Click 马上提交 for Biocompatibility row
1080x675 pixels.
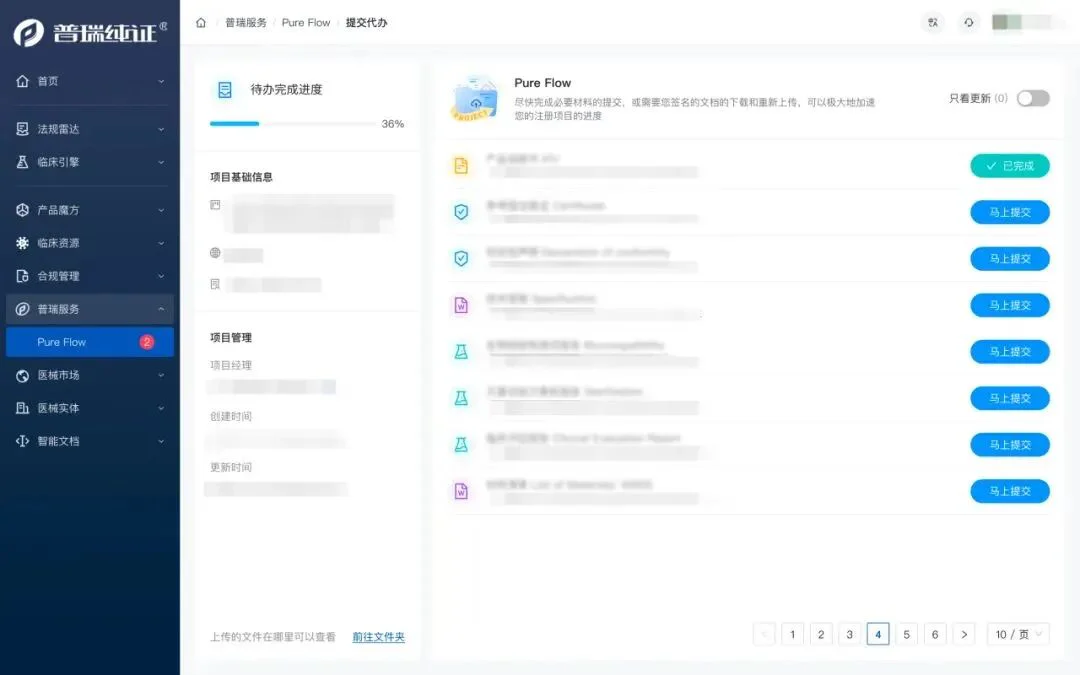1010,352
